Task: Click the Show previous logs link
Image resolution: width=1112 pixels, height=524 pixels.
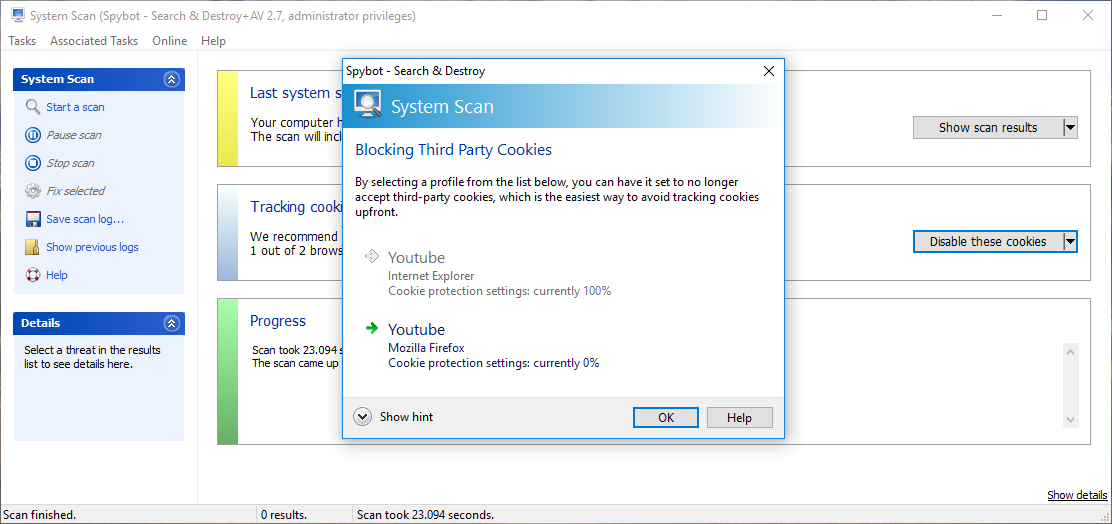Action: pyautogui.click(x=92, y=247)
